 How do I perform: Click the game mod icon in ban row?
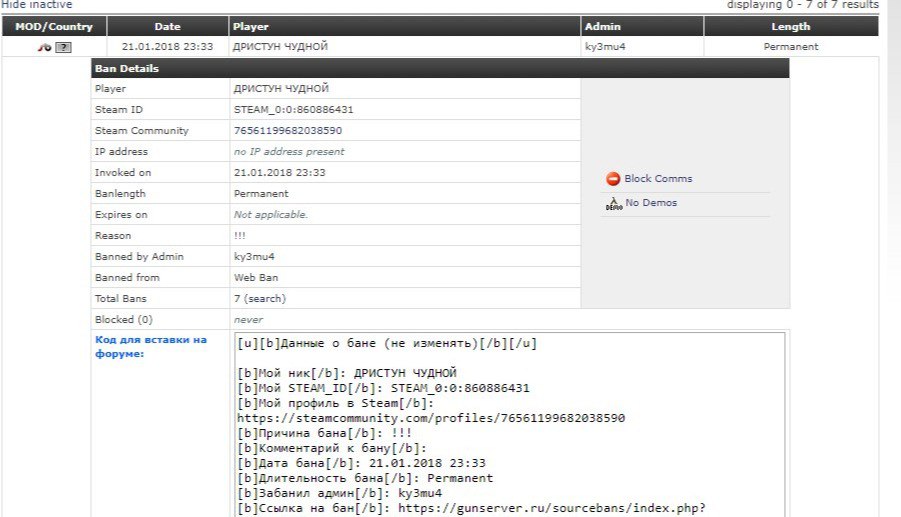(x=45, y=47)
